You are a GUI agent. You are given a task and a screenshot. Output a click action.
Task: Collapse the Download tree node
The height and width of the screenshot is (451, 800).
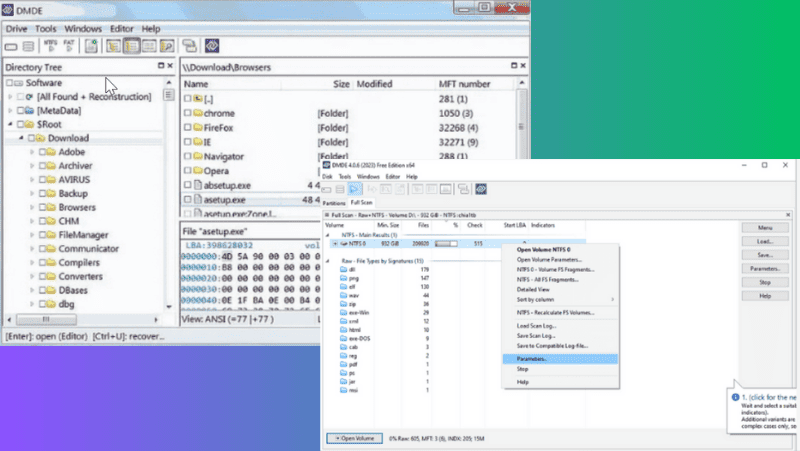21,138
